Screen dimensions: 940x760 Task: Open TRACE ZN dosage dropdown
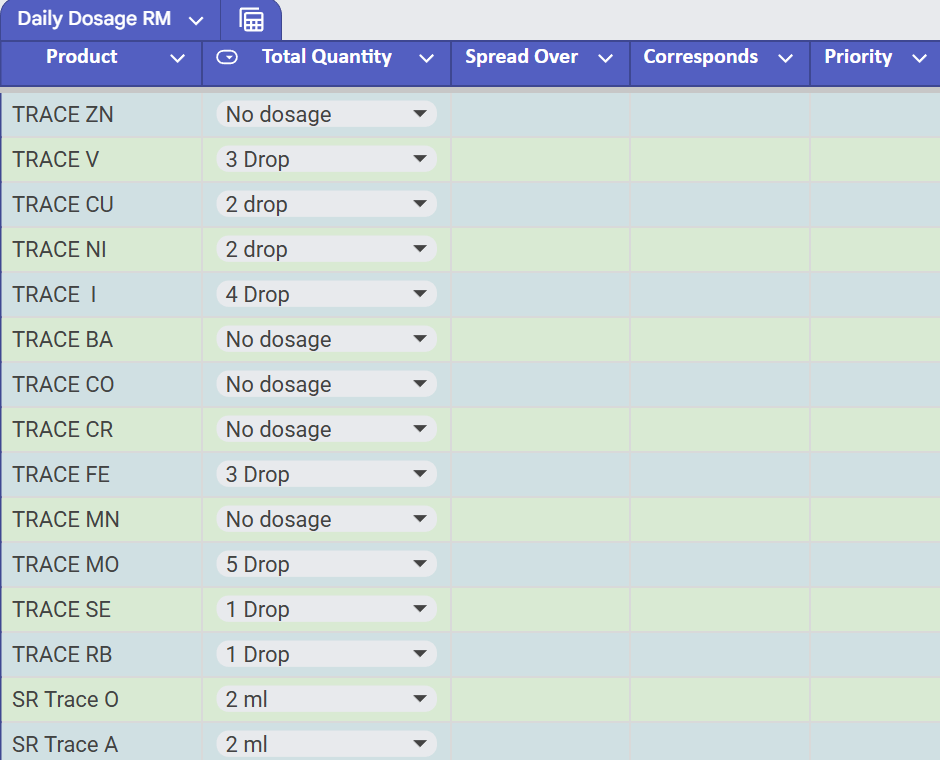click(326, 115)
